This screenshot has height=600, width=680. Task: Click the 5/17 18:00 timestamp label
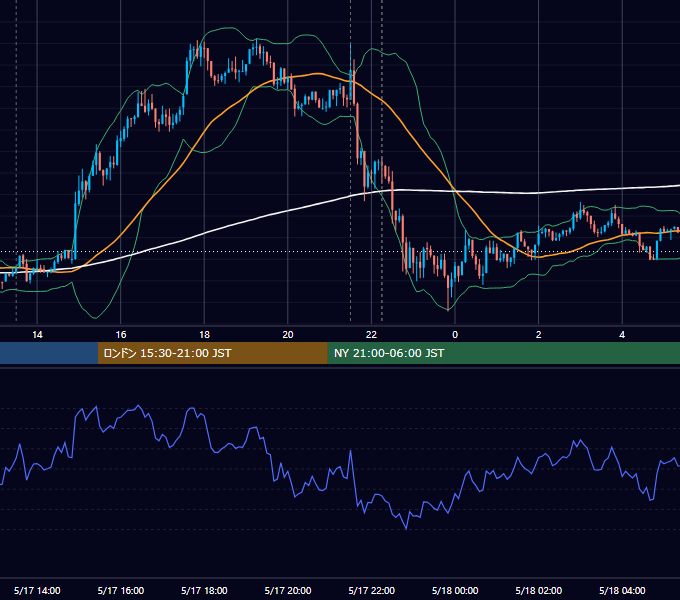coord(204,590)
